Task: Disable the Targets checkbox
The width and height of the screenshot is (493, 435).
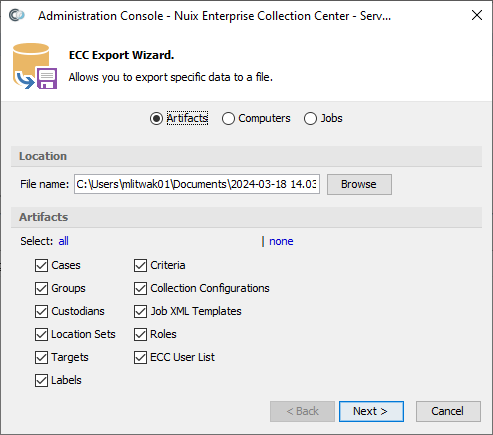Action: (41, 358)
